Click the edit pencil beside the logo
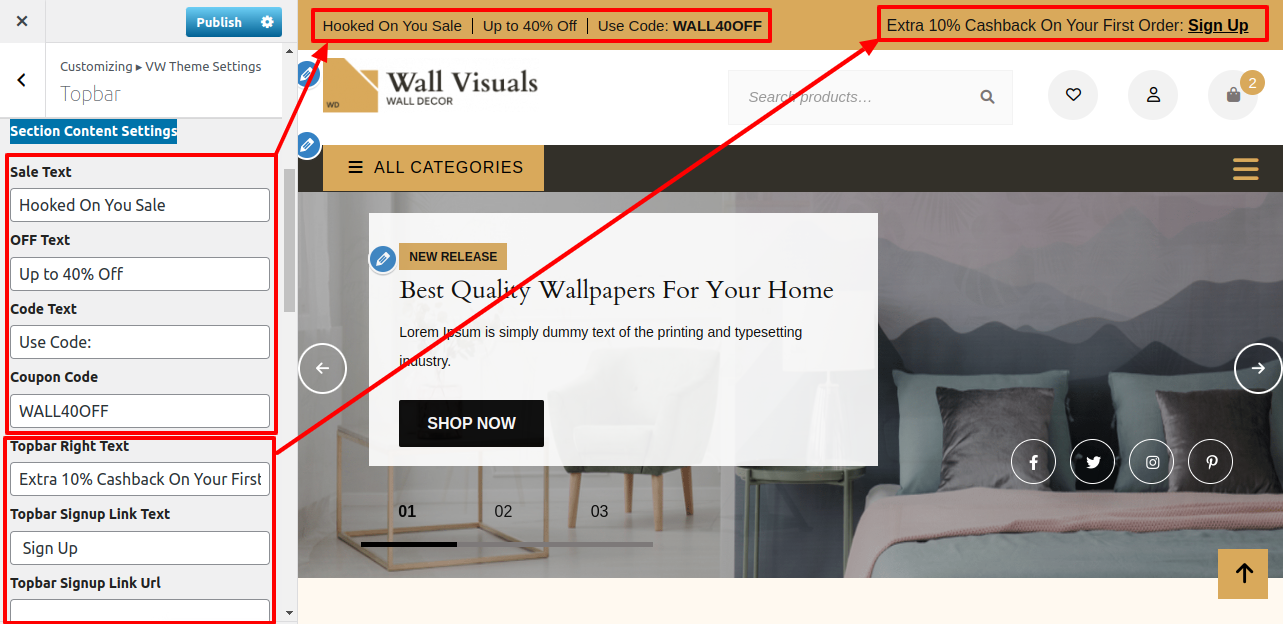The width and height of the screenshot is (1283, 624). tap(308, 73)
